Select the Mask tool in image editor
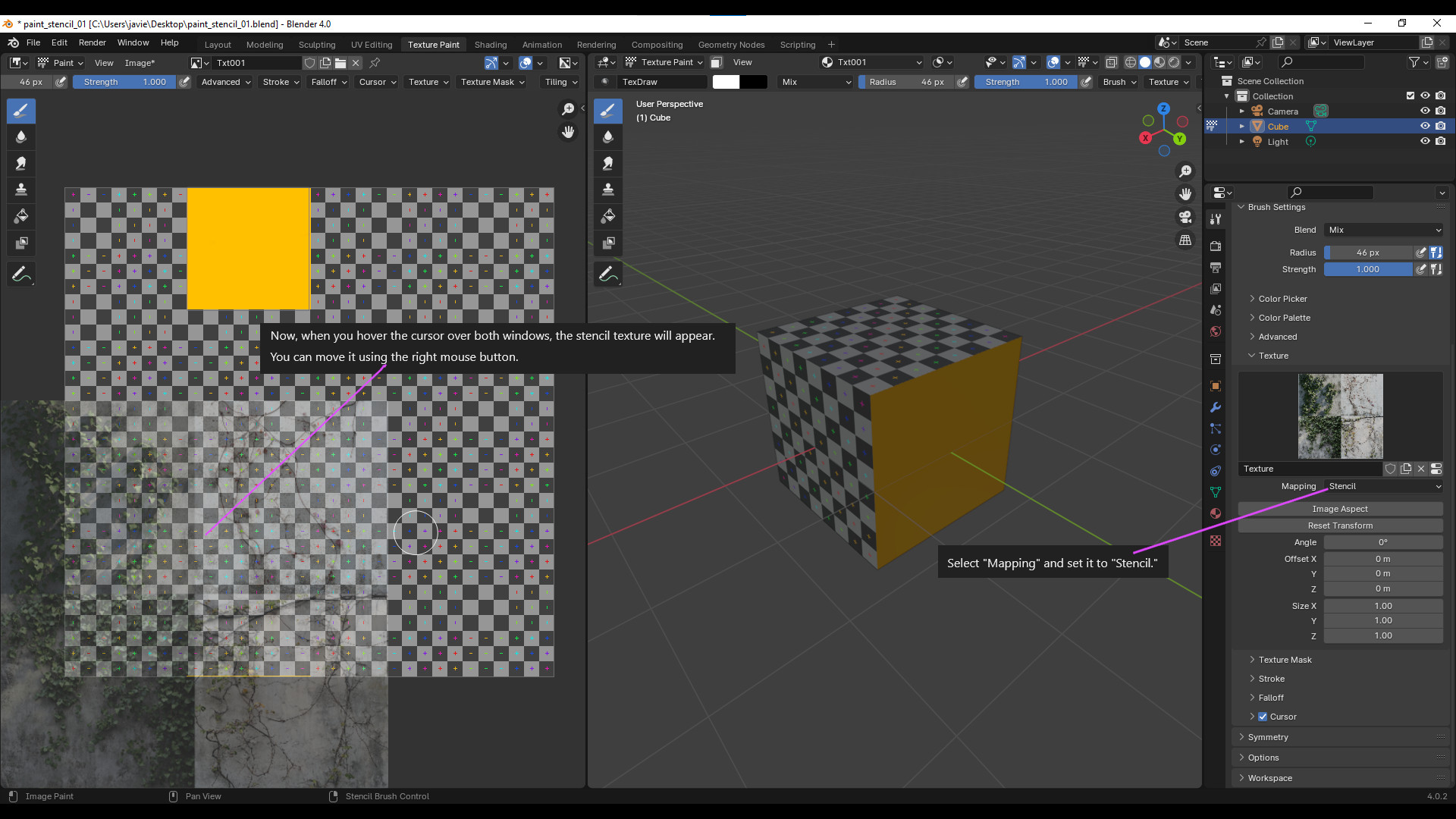Viewport: 1456px width, 819px height. tap(21, 243)
